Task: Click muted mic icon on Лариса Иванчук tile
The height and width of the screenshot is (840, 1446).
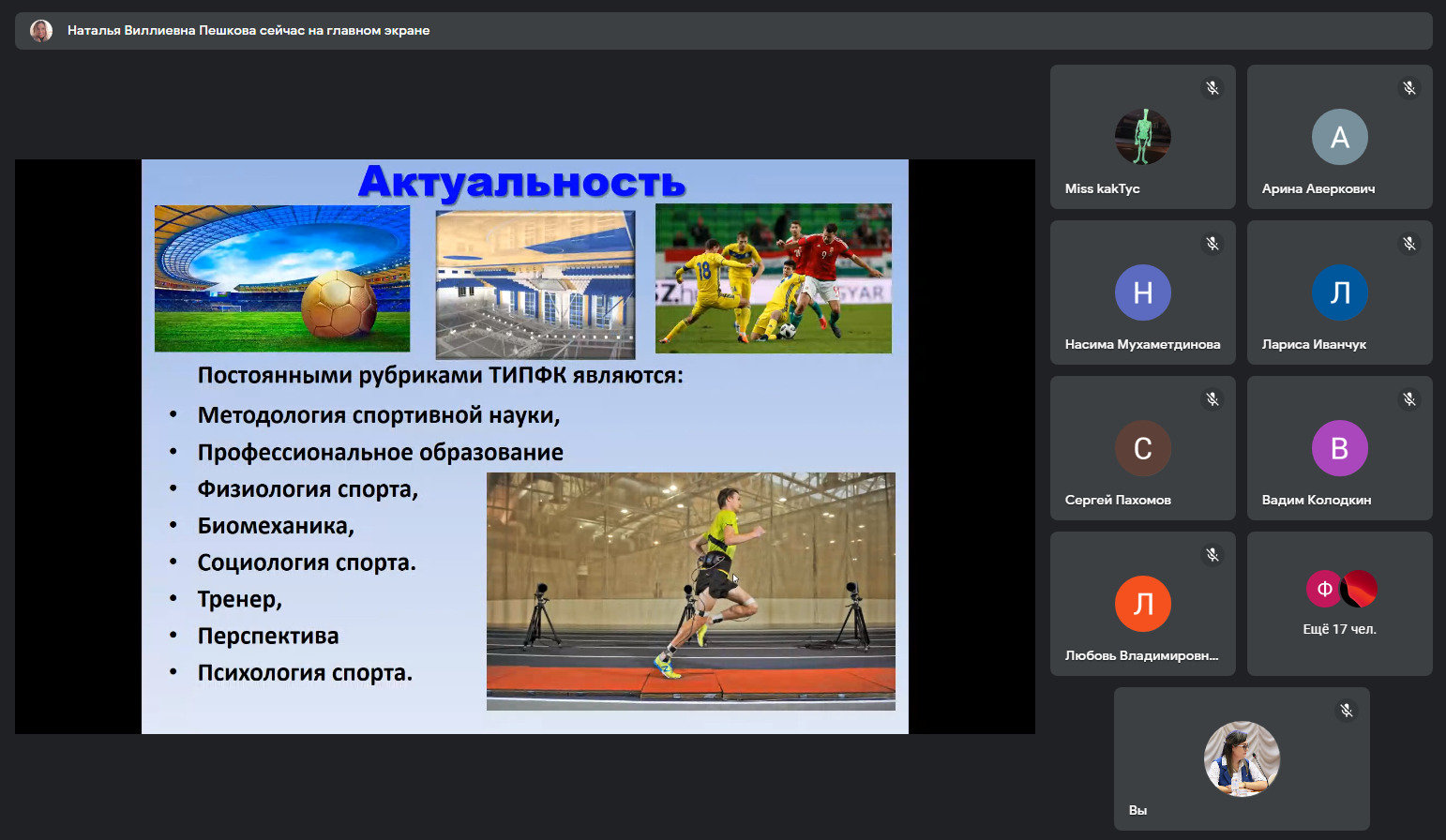Action: (x=1408, y=244)
